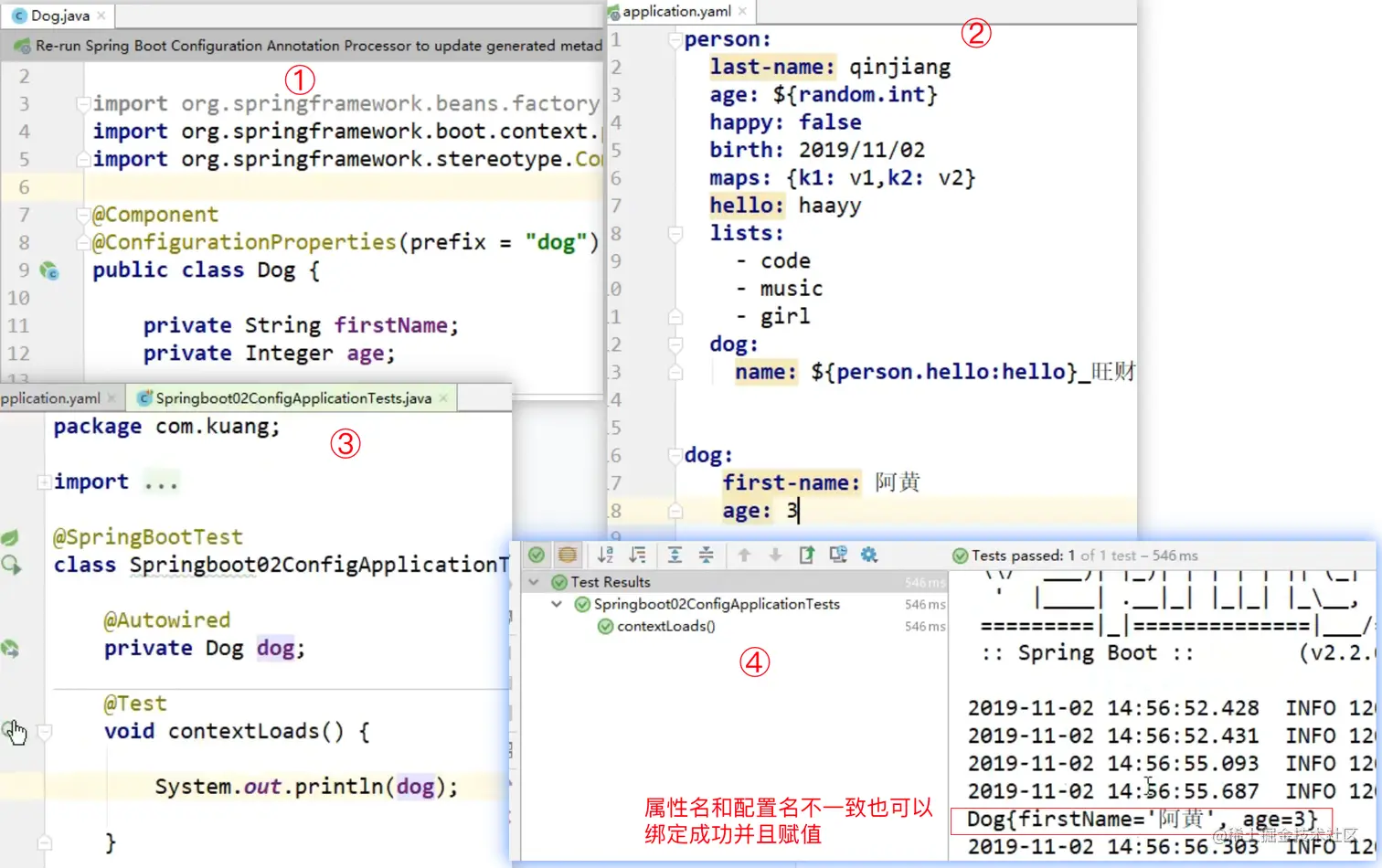Switch to application.yaml tab above person config

675,12
